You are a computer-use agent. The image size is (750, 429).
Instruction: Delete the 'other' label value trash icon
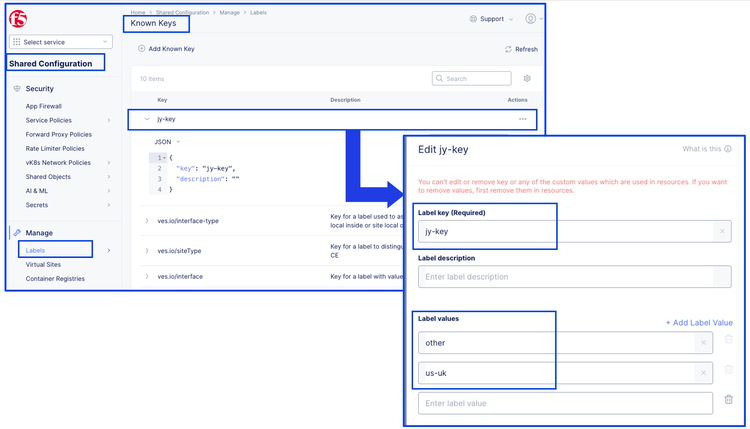(x=728, y=339)
